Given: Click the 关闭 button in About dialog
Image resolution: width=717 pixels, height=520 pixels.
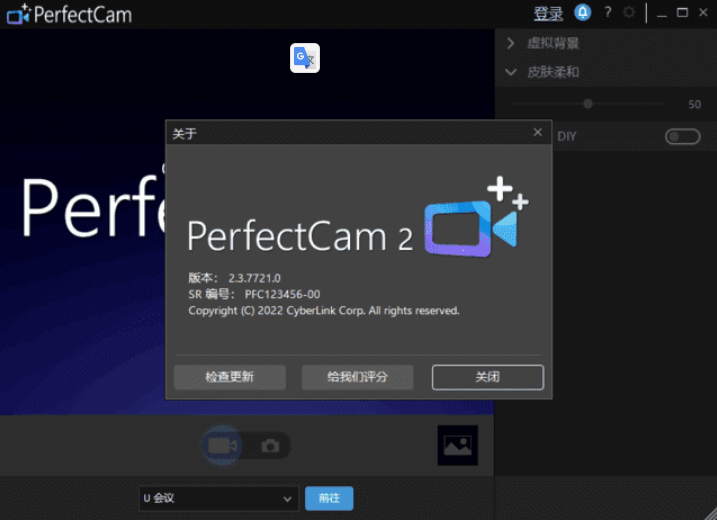Looking at the screenshot, I should pyautogui.click(x=488, y=377).
